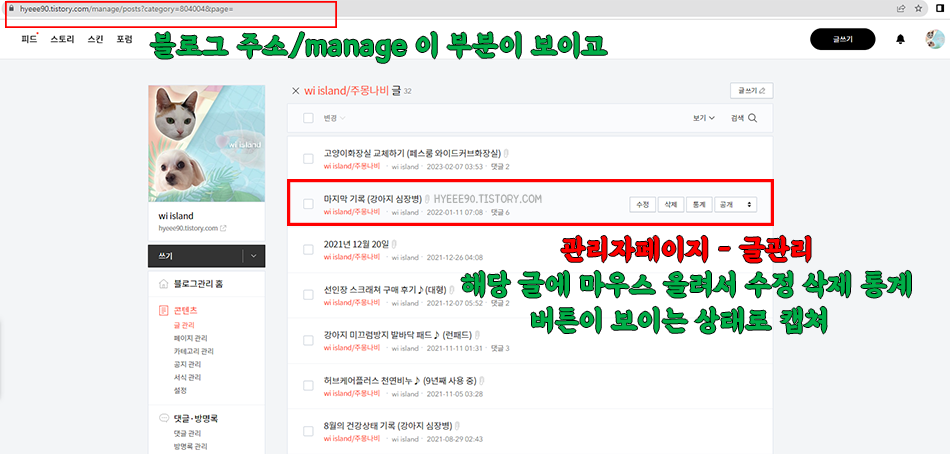950x454 pixels.
Task: Check the 허브케어플러스 천연비누 checkbox
Action: (x=308, y=386)
